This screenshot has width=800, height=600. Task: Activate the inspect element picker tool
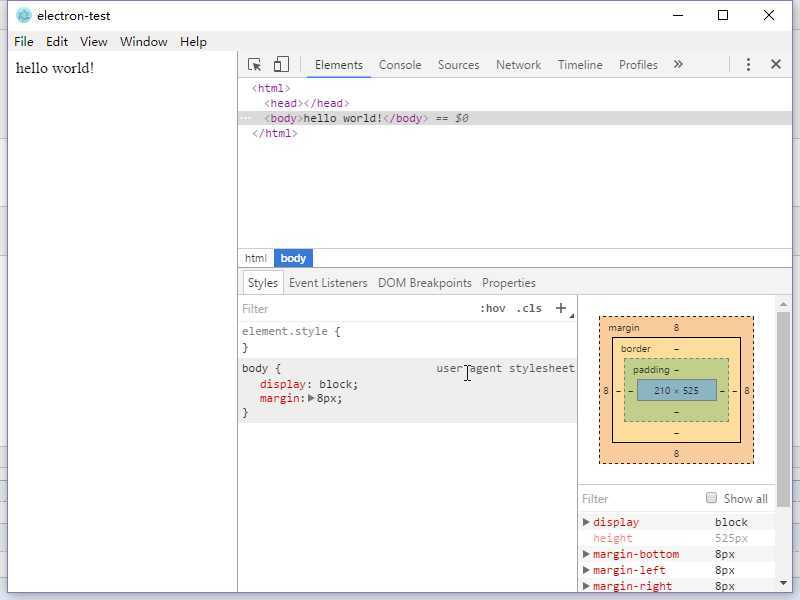(x=254, y=65)
